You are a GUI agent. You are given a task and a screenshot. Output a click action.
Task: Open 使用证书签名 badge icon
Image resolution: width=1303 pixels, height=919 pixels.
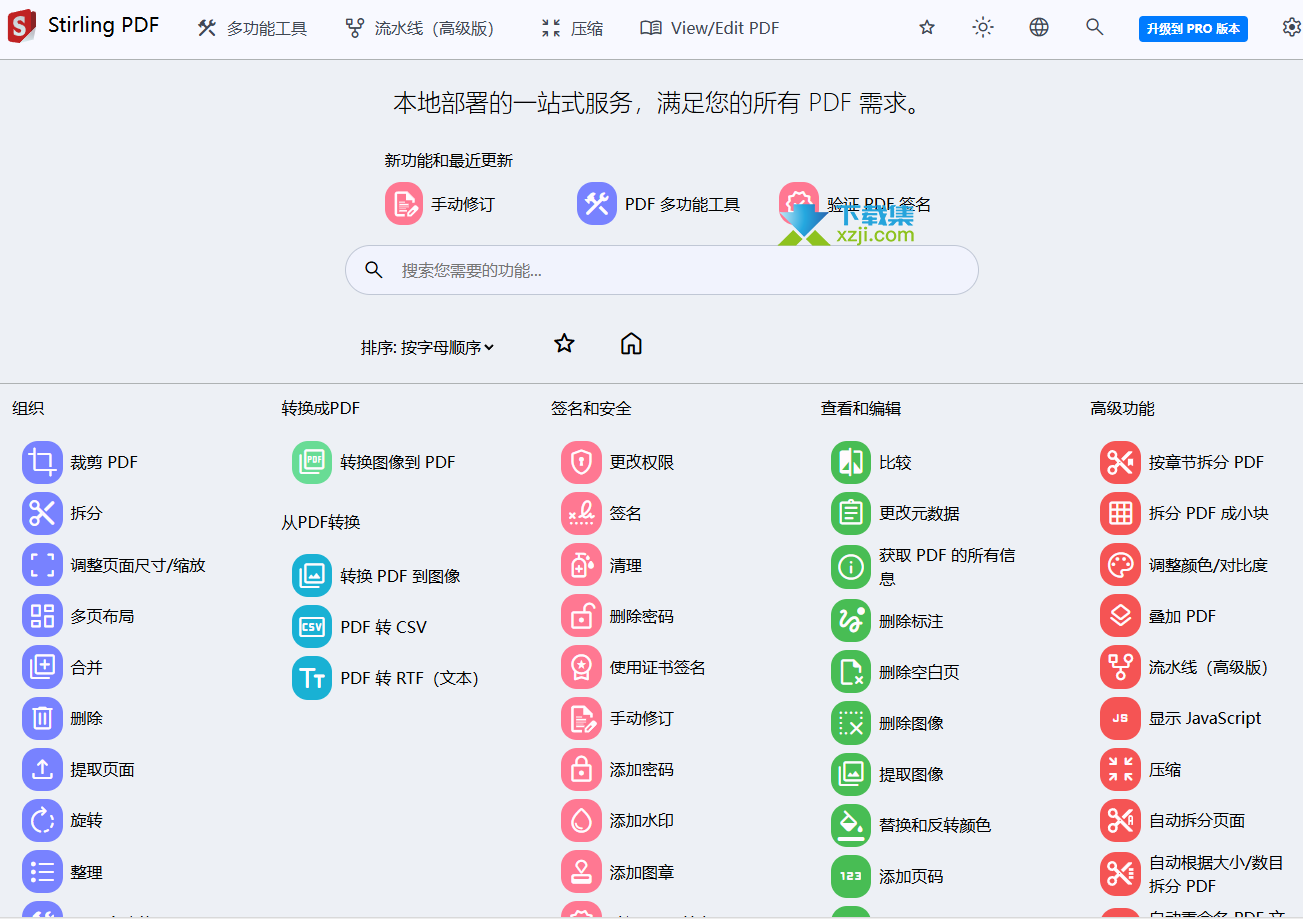(x=581, y=667)
